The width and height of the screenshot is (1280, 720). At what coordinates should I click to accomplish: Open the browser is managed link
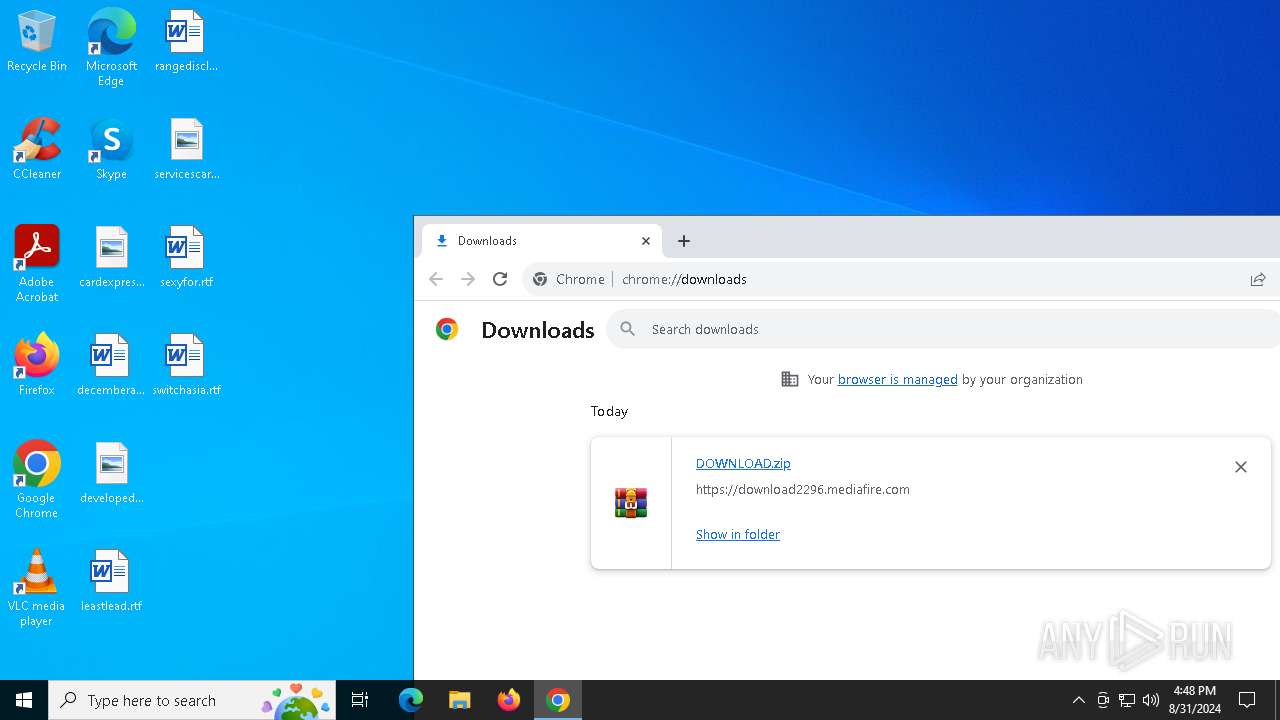(x=898, y=379)
